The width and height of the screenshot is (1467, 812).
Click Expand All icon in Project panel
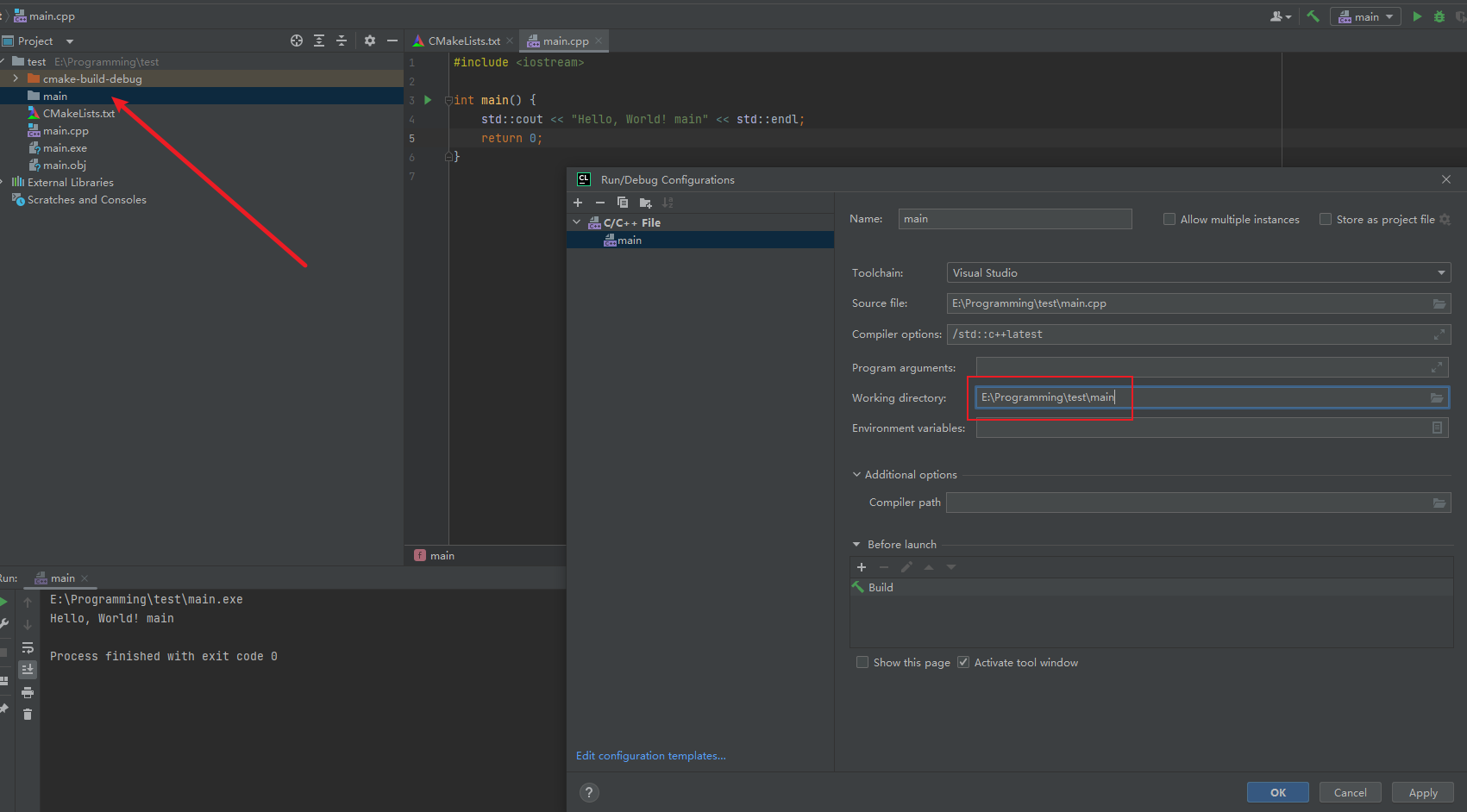click(319, 41)
